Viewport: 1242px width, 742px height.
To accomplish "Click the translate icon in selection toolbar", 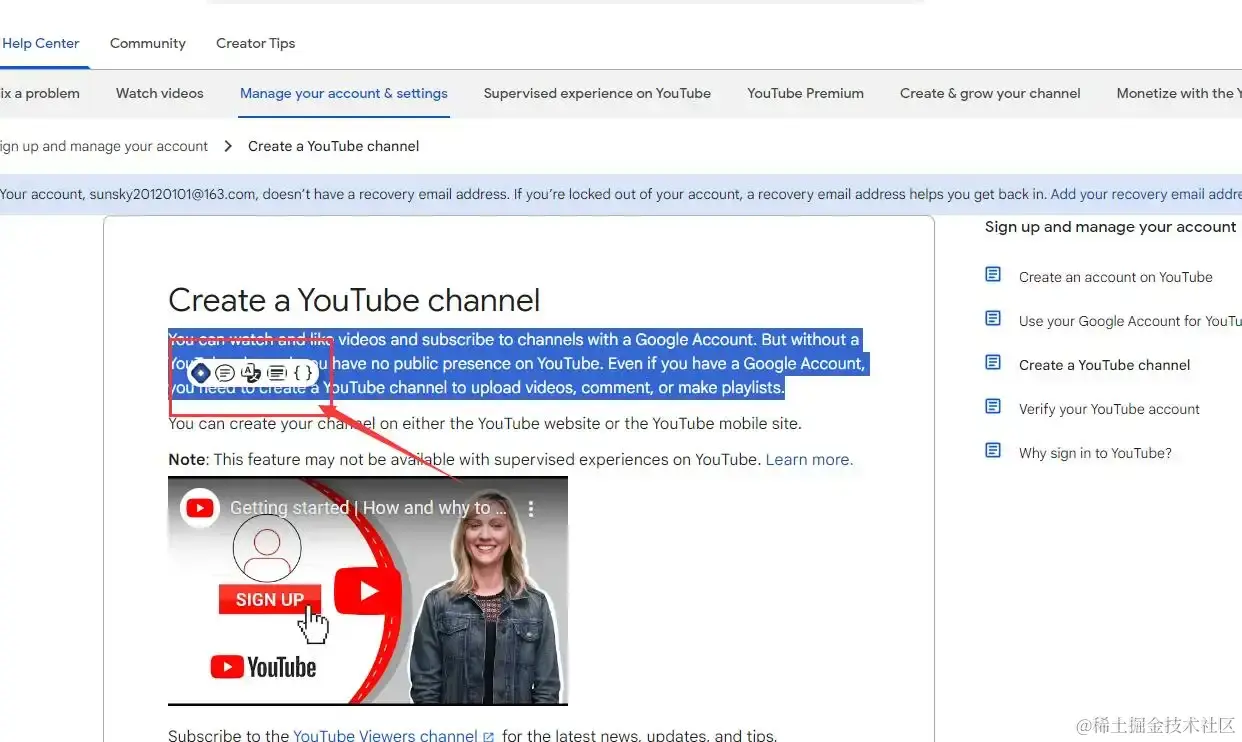I will click(251, 373).
